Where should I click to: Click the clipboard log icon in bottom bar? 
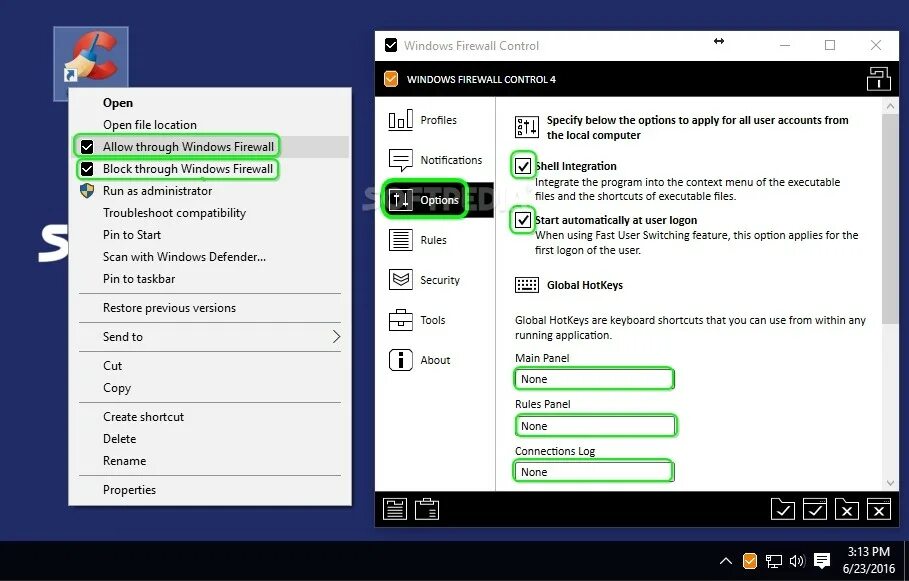point(427,509)
